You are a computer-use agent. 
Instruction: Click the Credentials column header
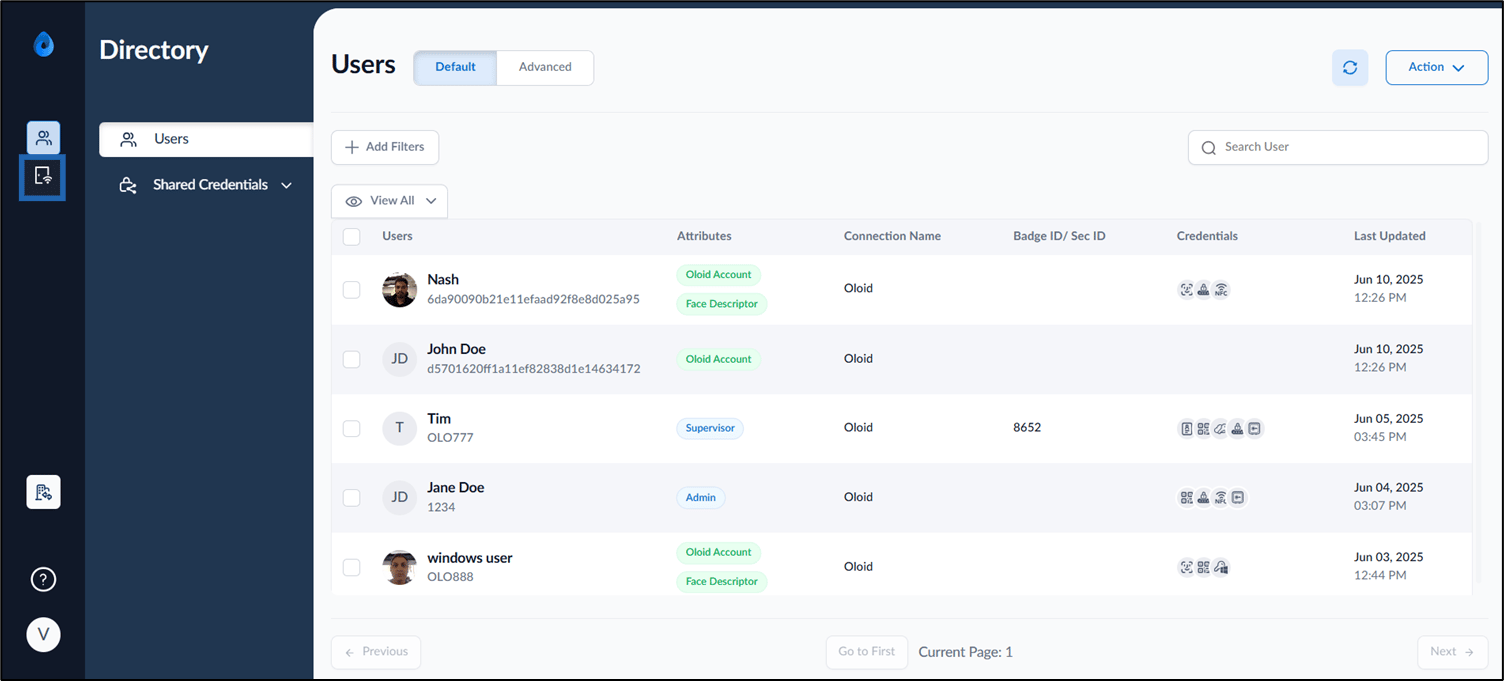pyautogui.click(x=1207, y=237)
